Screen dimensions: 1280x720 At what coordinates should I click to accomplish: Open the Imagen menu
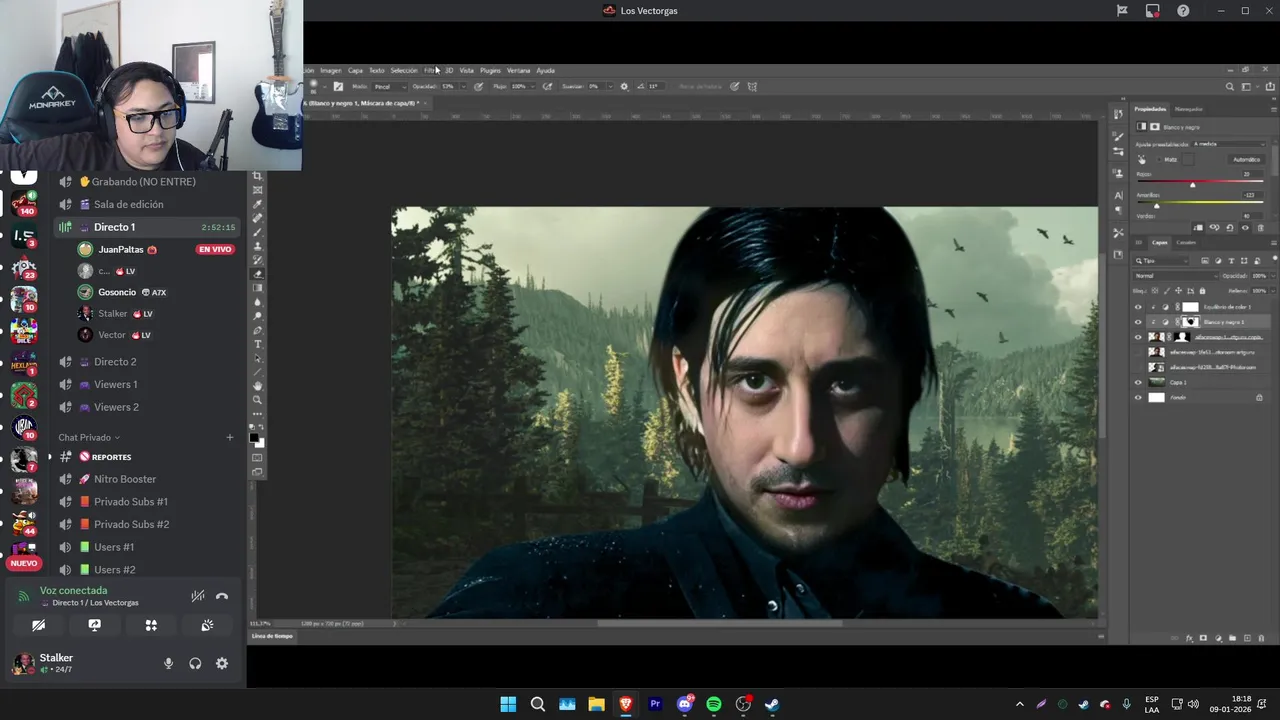(330, 71)
